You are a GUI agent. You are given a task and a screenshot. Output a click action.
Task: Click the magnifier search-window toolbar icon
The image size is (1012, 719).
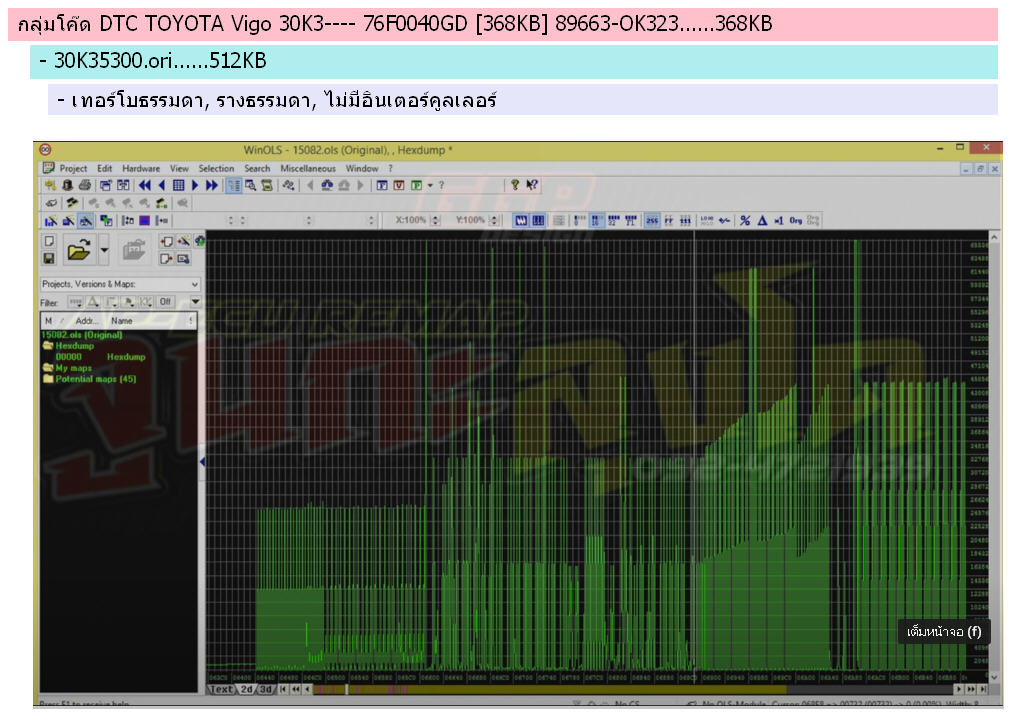pyautogui.click(x=250, y=185)
